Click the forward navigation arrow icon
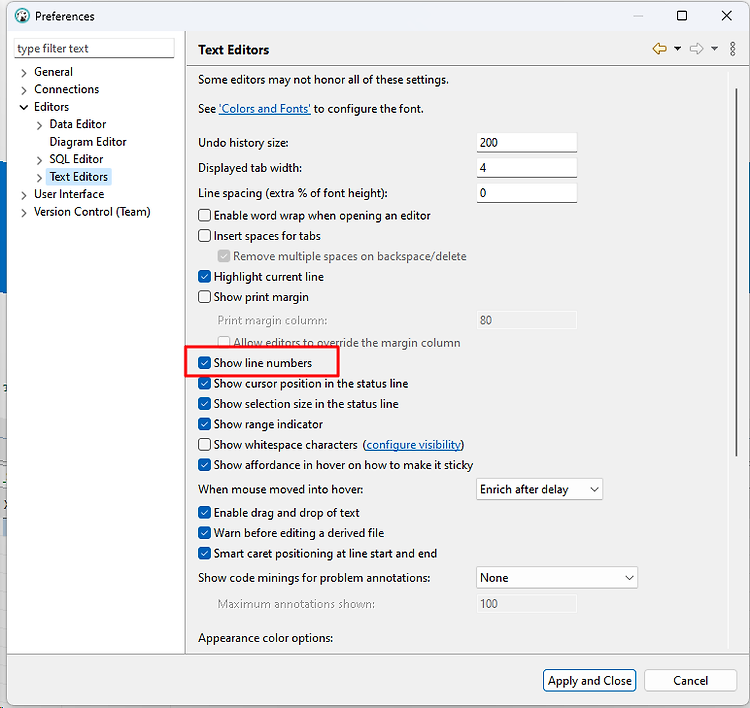Viewport: 750px width, 708px height. pyautogui.click(x=696, y=49)
